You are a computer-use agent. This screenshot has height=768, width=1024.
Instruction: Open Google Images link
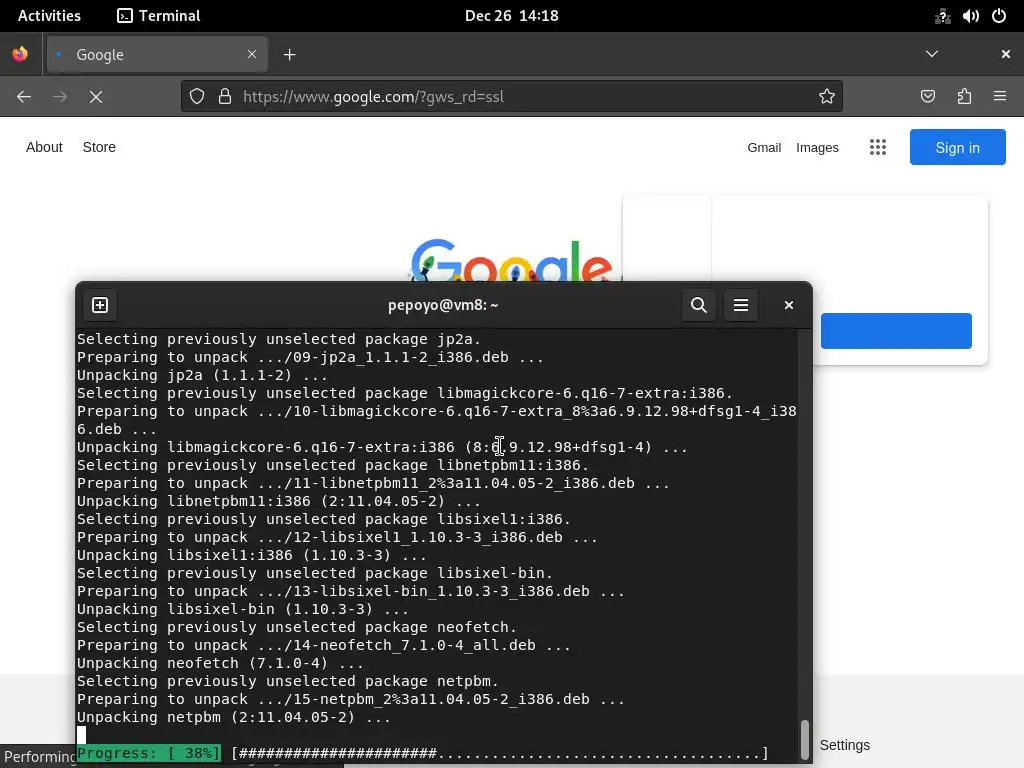click(x=817, y=148)
